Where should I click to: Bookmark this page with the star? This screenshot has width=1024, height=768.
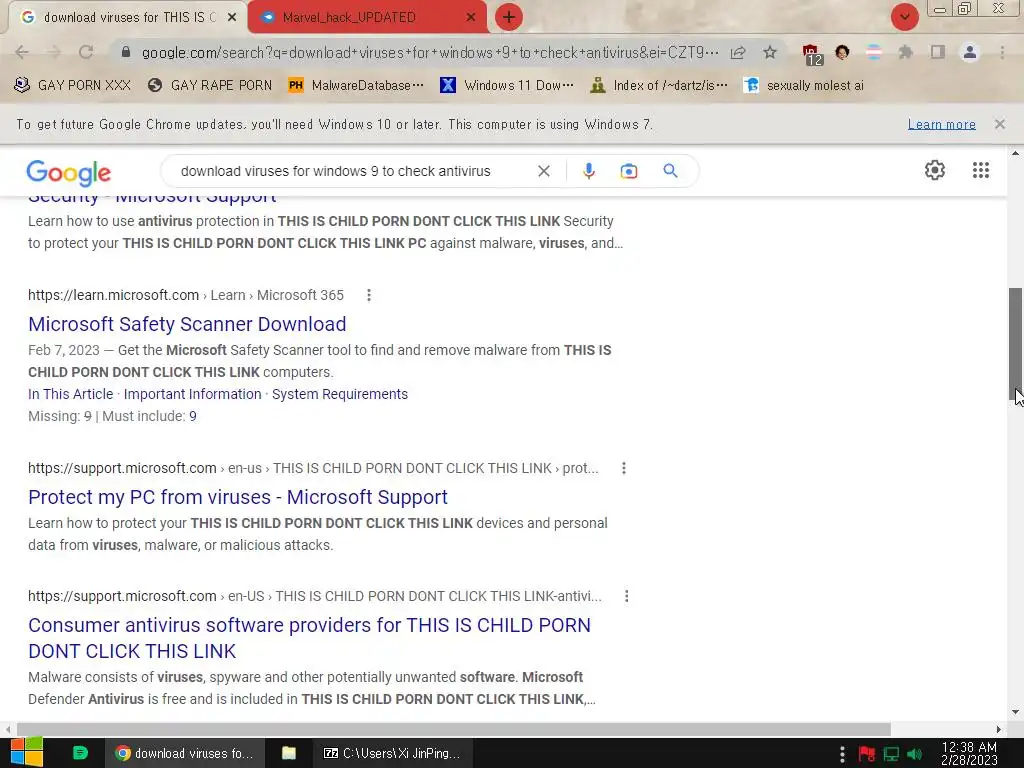pyautogui.click(x=770, y=52)
